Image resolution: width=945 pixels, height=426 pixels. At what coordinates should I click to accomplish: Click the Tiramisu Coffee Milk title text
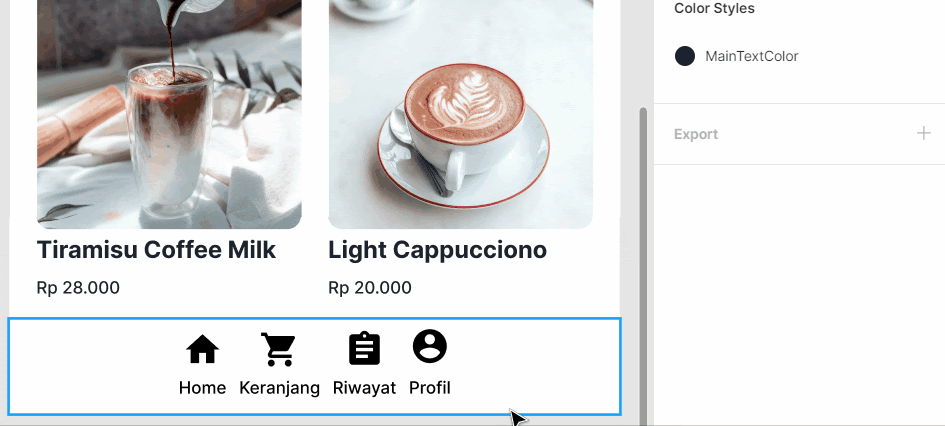point(156,249)
